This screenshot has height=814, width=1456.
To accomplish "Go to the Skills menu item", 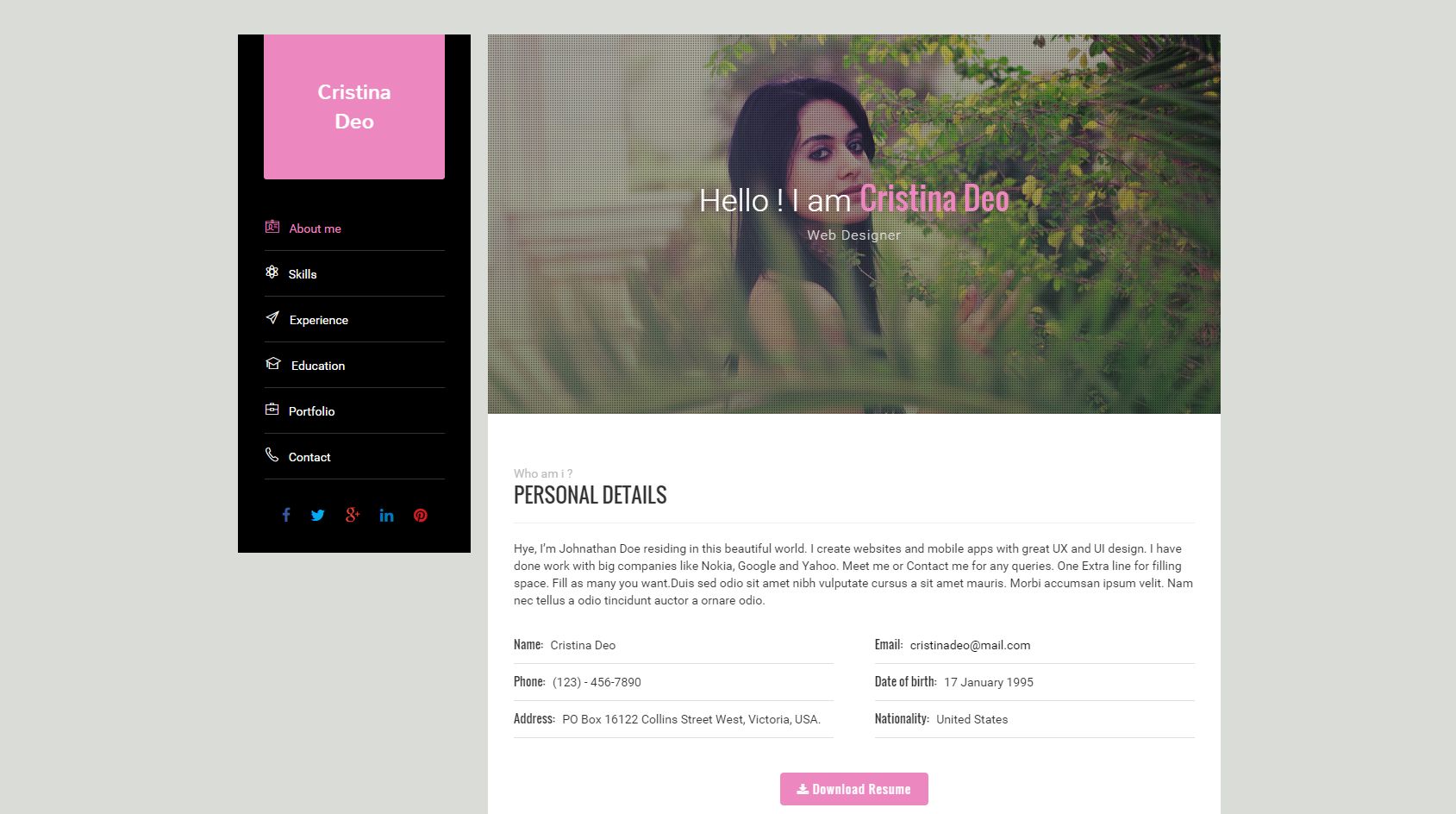I will pyautogui.click(x=354, y=274).
